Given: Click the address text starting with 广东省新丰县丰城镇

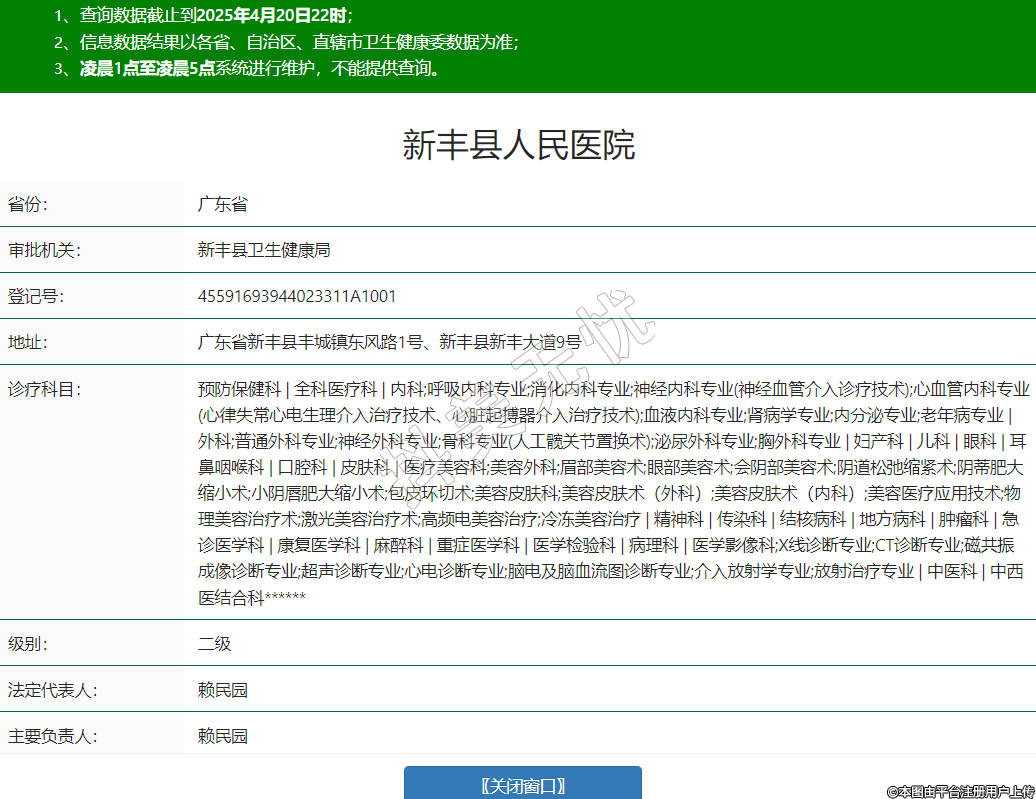Looking at the screenshot, I should pyautogui.click(x=403, y=343).
